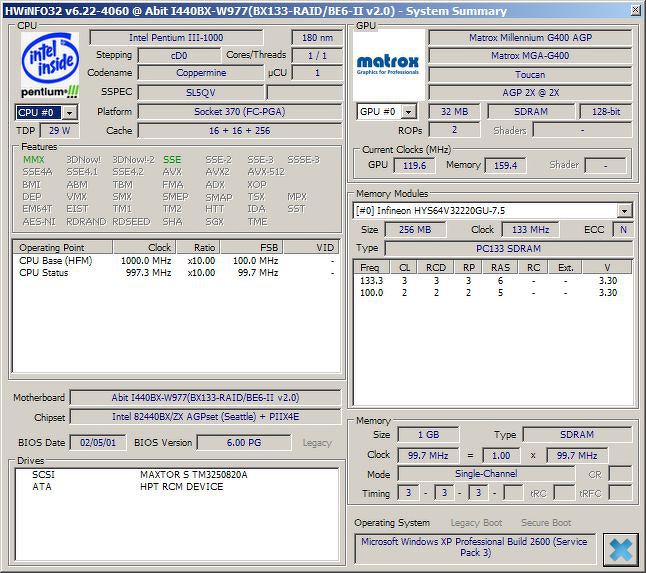The image size is (646, 573).
Task: Click the ECC N indicator field
Action: tap(623, 229)
